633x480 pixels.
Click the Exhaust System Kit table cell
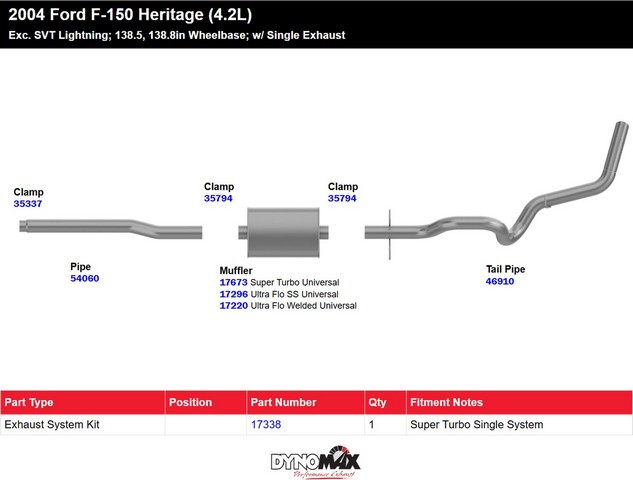tap(52, 424)
